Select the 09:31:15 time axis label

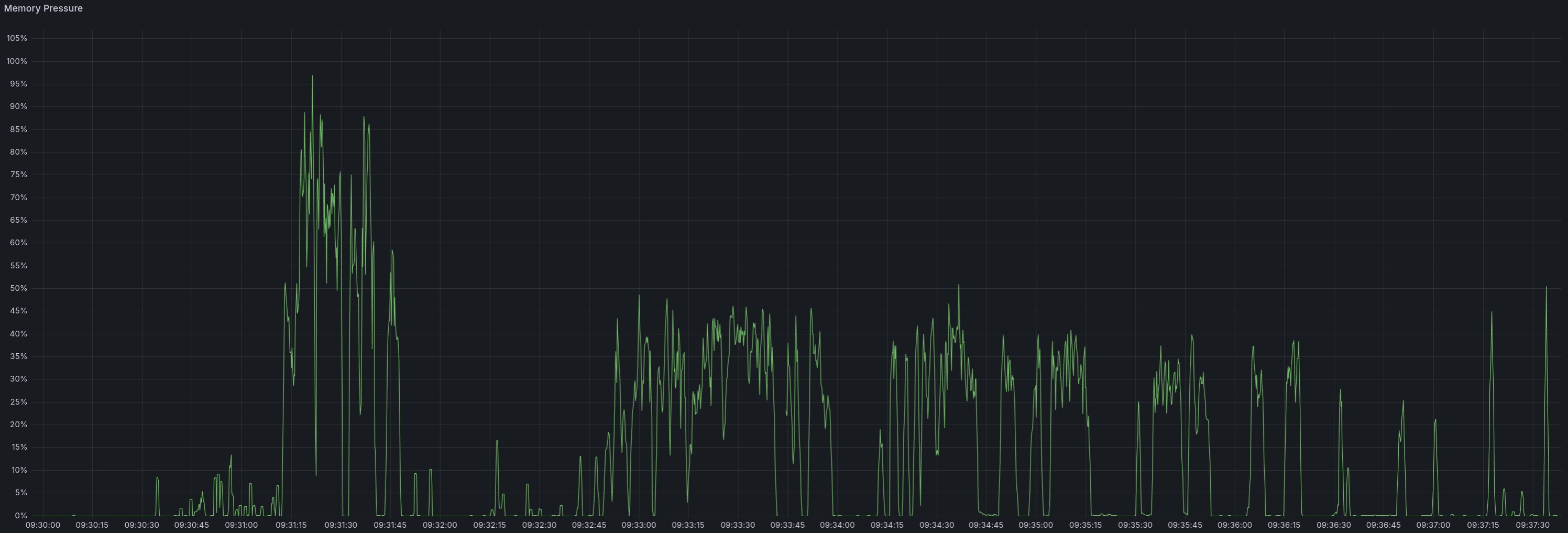pyautogui.click(x=291, y=526)
